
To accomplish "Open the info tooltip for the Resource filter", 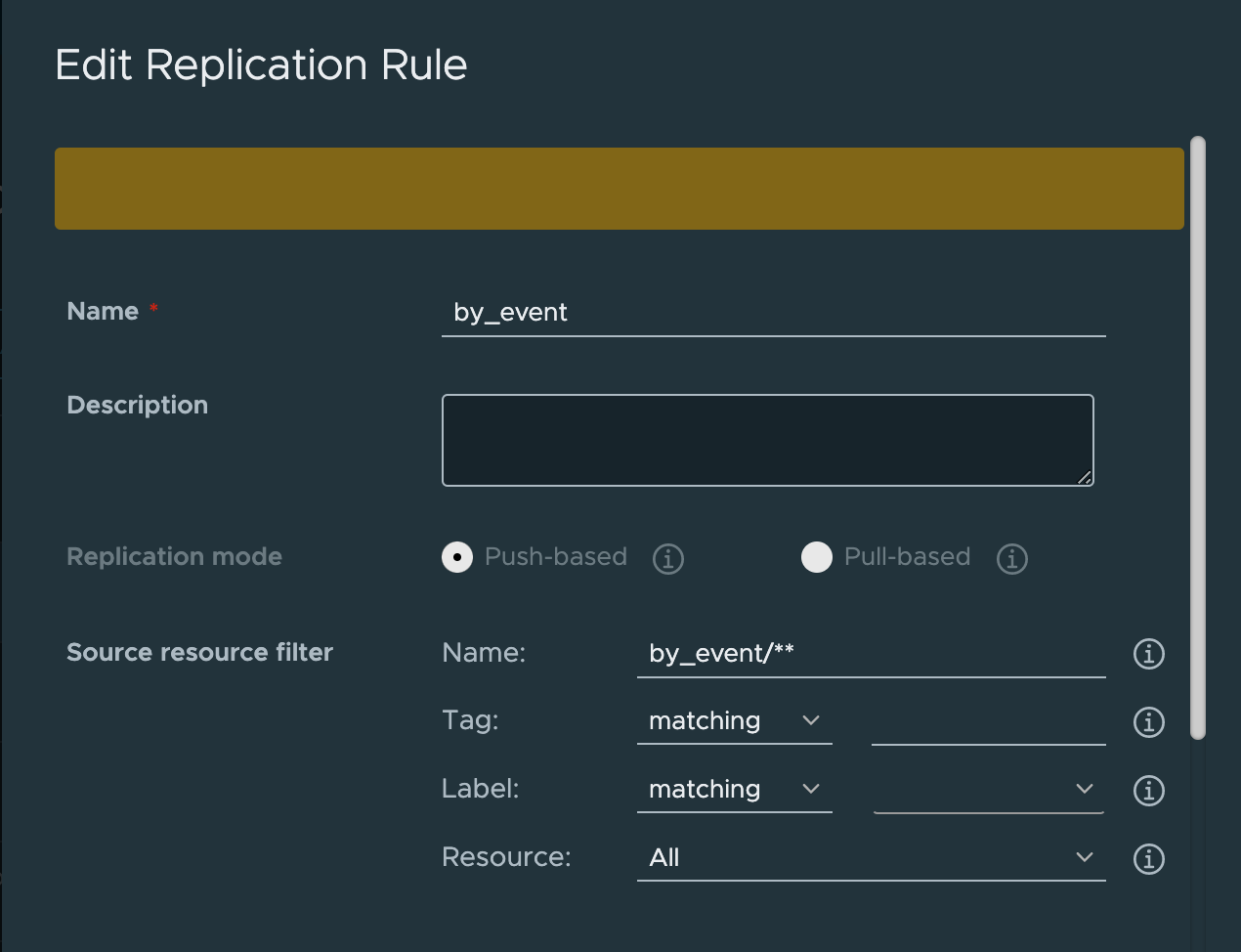I will click(x=1148, y=859).
